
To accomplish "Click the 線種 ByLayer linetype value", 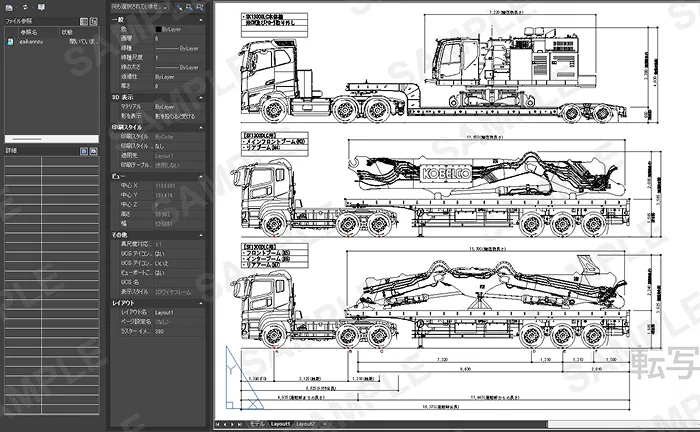I will (x=179, y=48).
